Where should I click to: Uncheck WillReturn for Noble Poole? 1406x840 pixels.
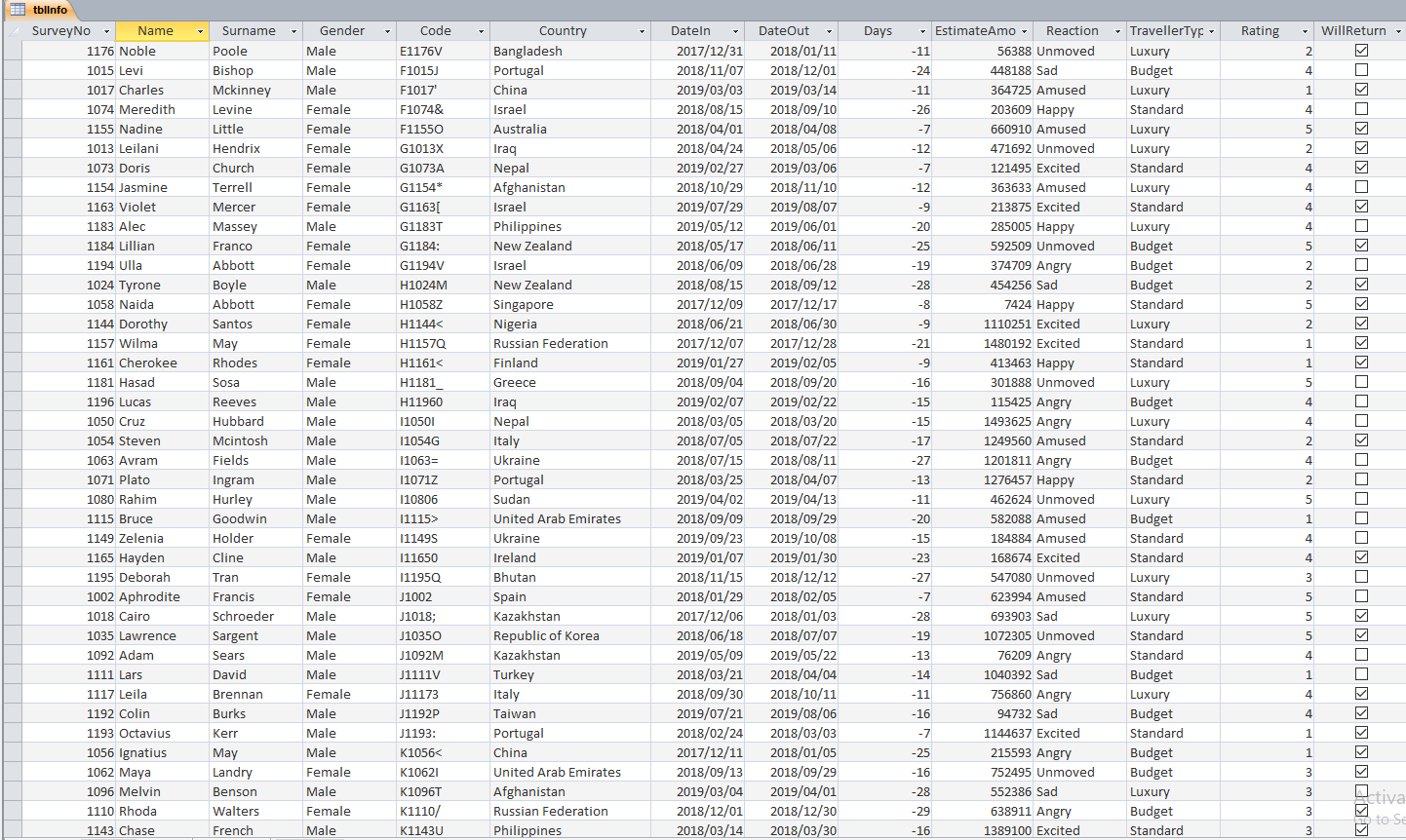pos(1361,51)
